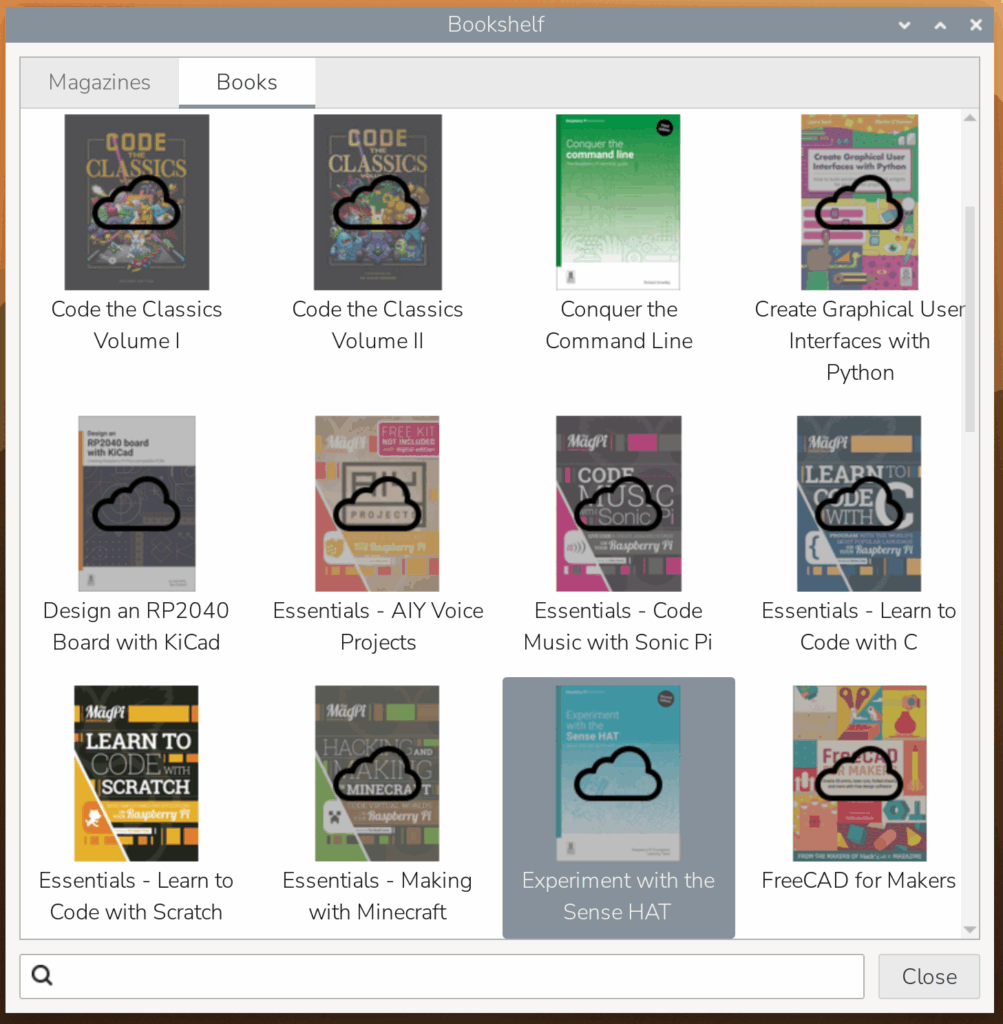The width and height of the screenshot is (1003, 1024).
Task: Click the window title bar minimize chevron
Action: tap(904, 25)
